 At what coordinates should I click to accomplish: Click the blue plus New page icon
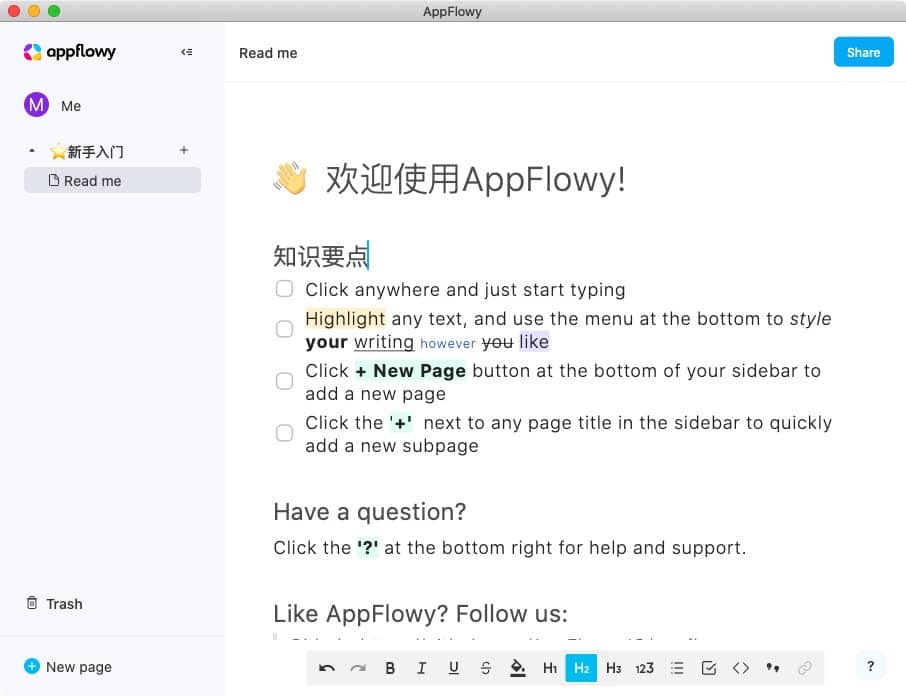coord(32,667)
